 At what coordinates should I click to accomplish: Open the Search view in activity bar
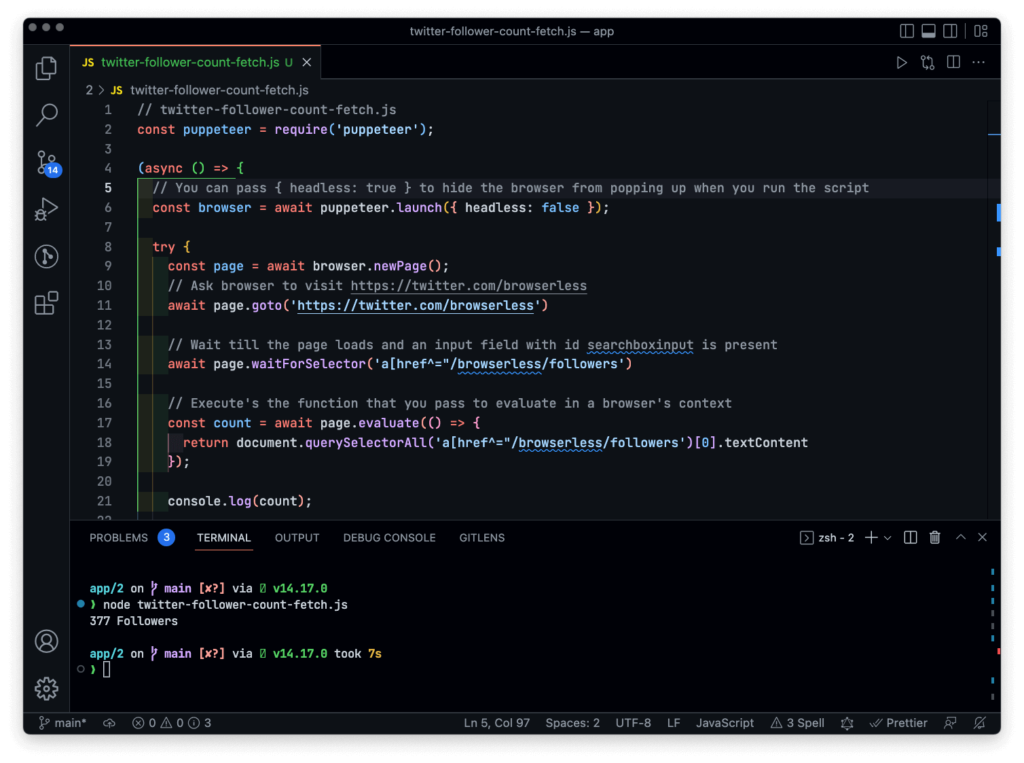point(46,115)
